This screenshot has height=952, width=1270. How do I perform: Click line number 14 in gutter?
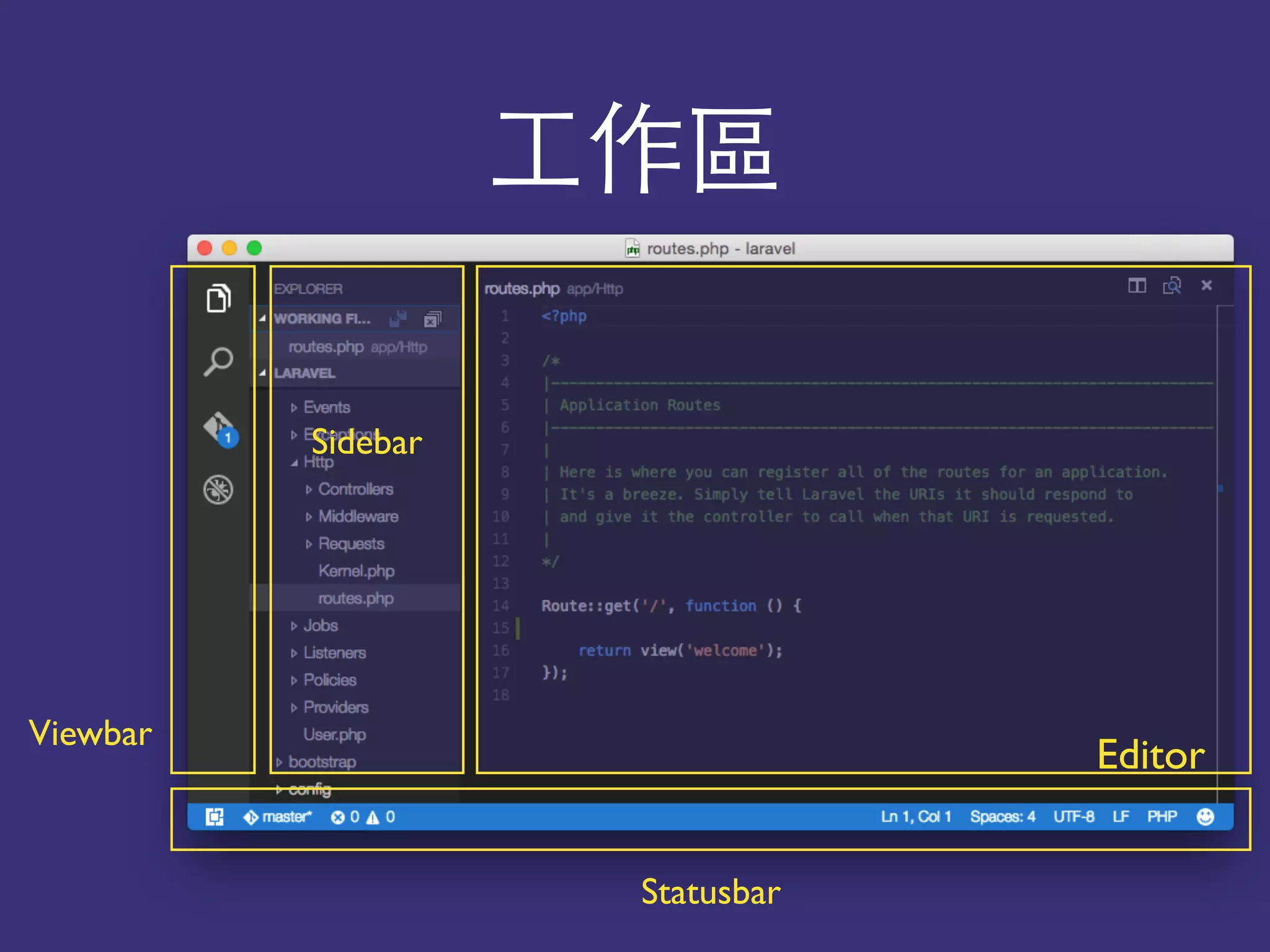pos(500,606)
